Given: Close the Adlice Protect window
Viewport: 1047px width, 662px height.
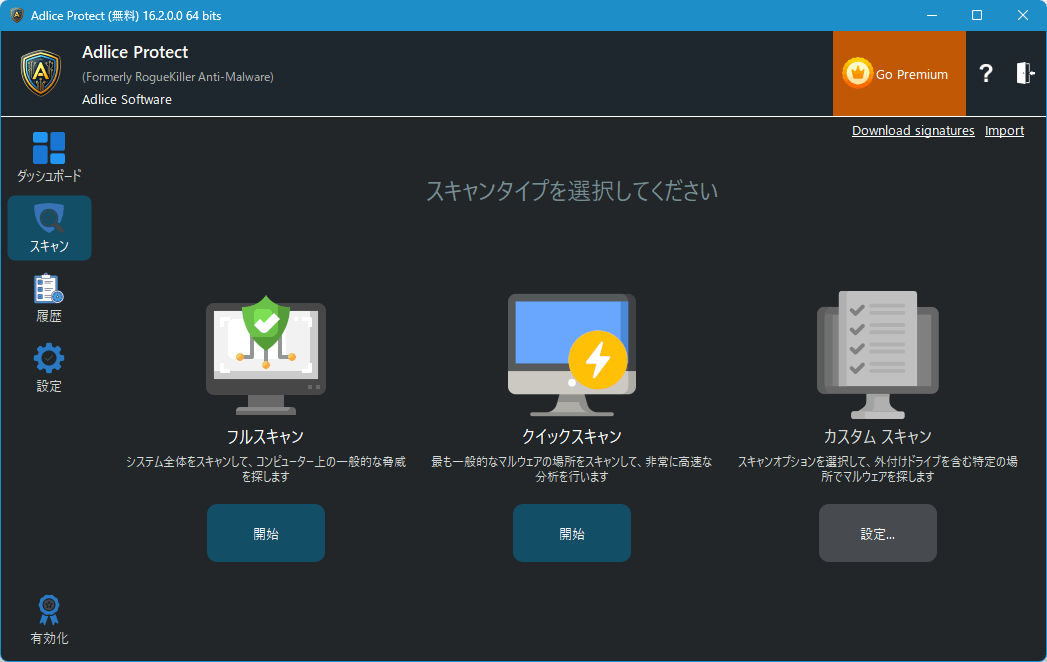Looking at the screenshot, I should click(x=1022, y=15).
